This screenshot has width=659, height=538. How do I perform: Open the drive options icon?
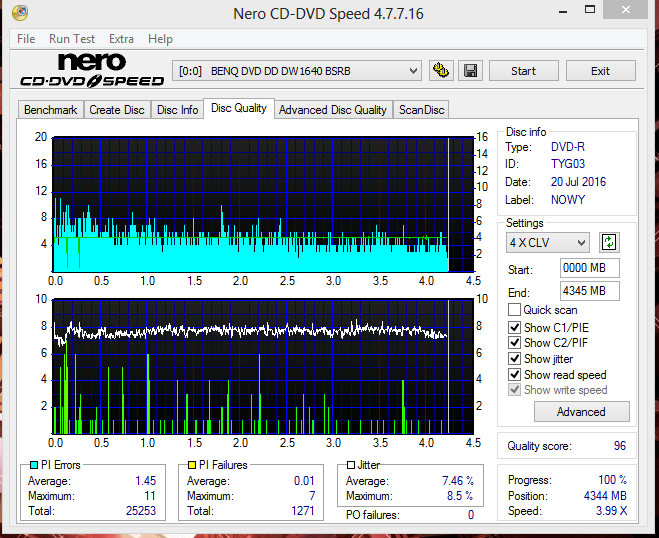coord(441,71)
